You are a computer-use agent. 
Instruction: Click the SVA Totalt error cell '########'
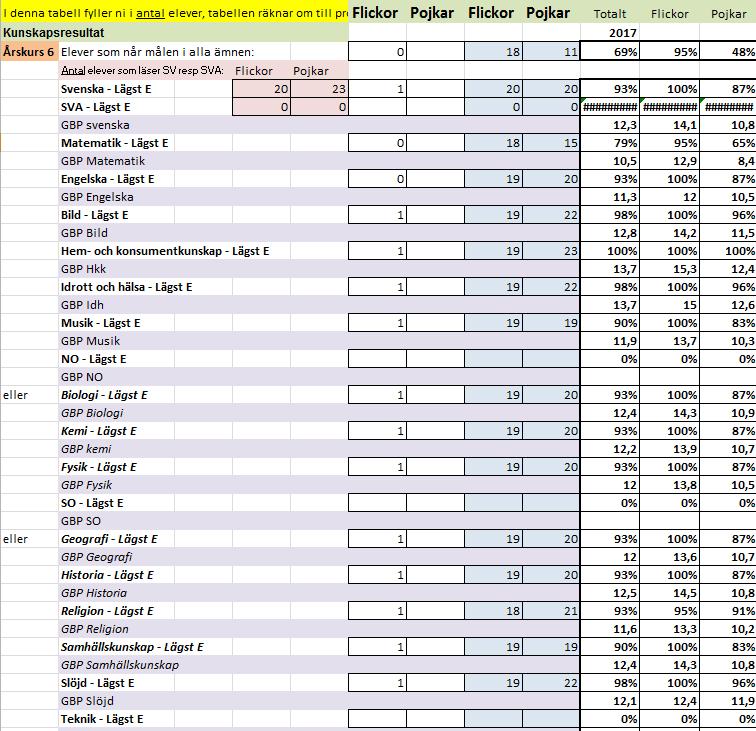[610, 107]
